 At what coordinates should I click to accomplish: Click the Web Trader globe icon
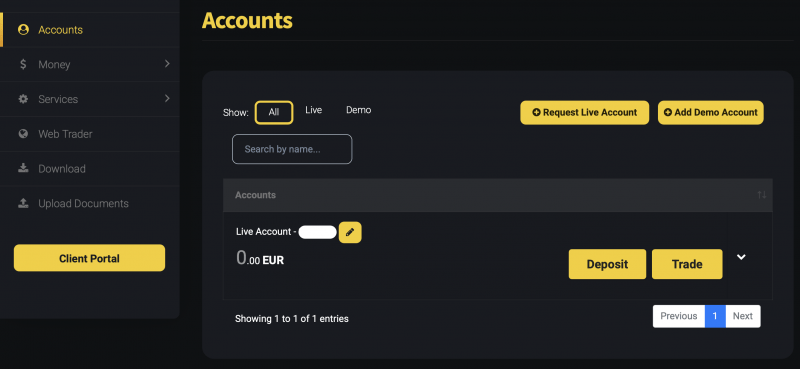tap(23, 134)
